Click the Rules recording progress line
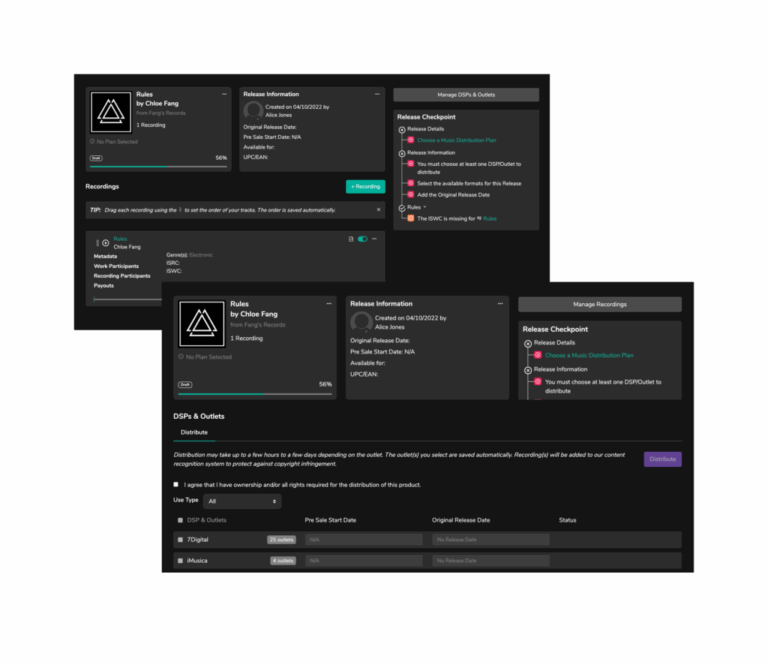This screenshot has width=768, height=665. click(127, 299)
